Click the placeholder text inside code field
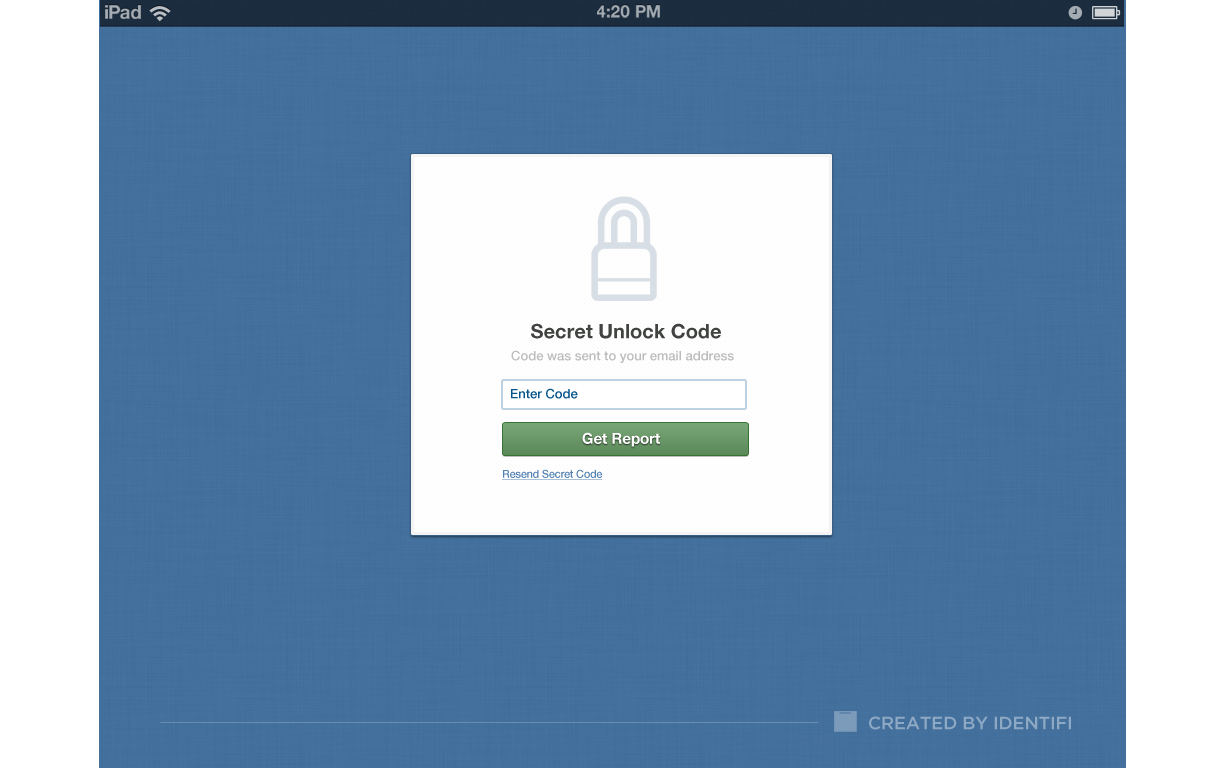 (x=544, y=394)
